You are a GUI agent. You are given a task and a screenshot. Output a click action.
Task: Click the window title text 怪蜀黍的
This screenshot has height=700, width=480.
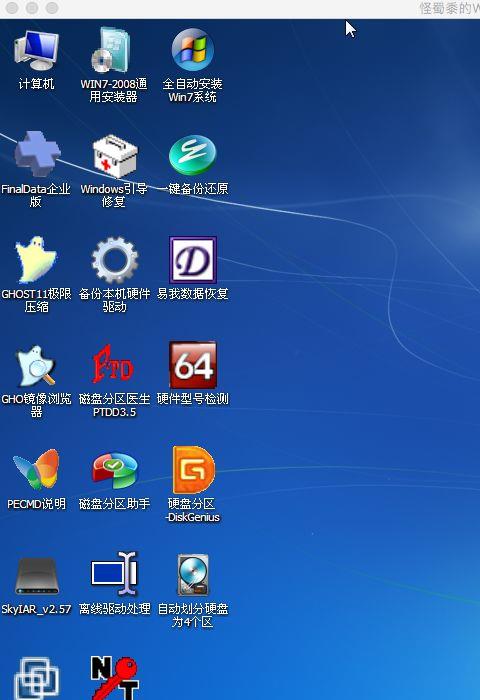[445, 8]
